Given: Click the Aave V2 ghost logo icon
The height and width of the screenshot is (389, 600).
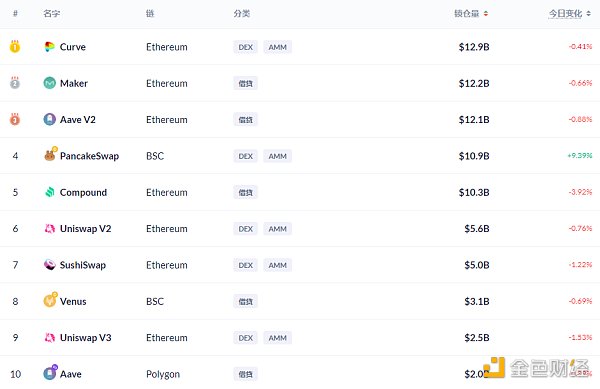Looking at the screenshot, I should [49, 119].
